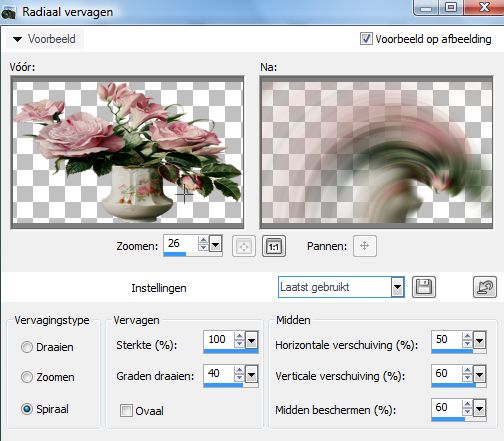504x441 pixels.
Task: Toggle Voorbeeld op afbeelding checkbox
Action: coord(366,39)
